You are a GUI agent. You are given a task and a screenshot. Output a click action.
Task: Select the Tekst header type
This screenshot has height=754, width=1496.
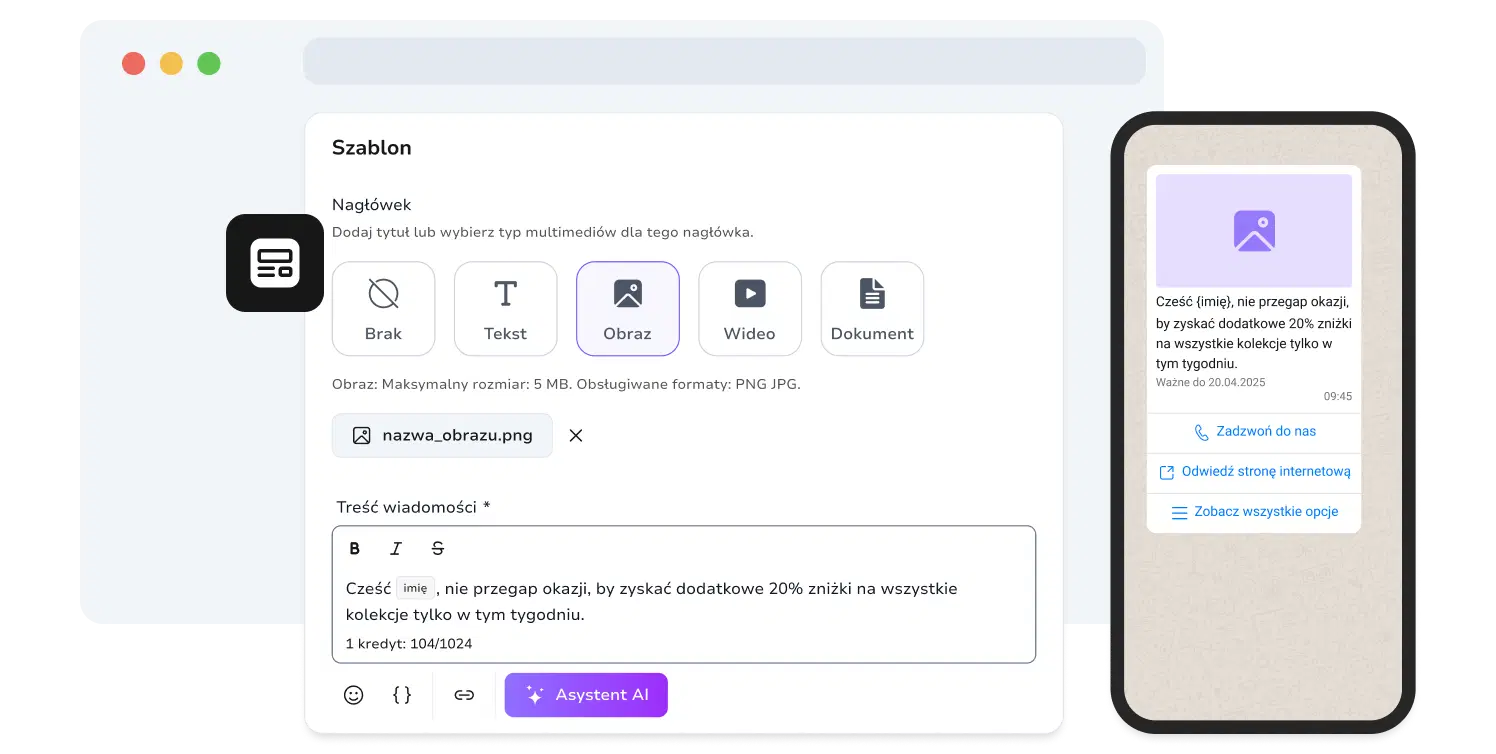tap(505, 309)
